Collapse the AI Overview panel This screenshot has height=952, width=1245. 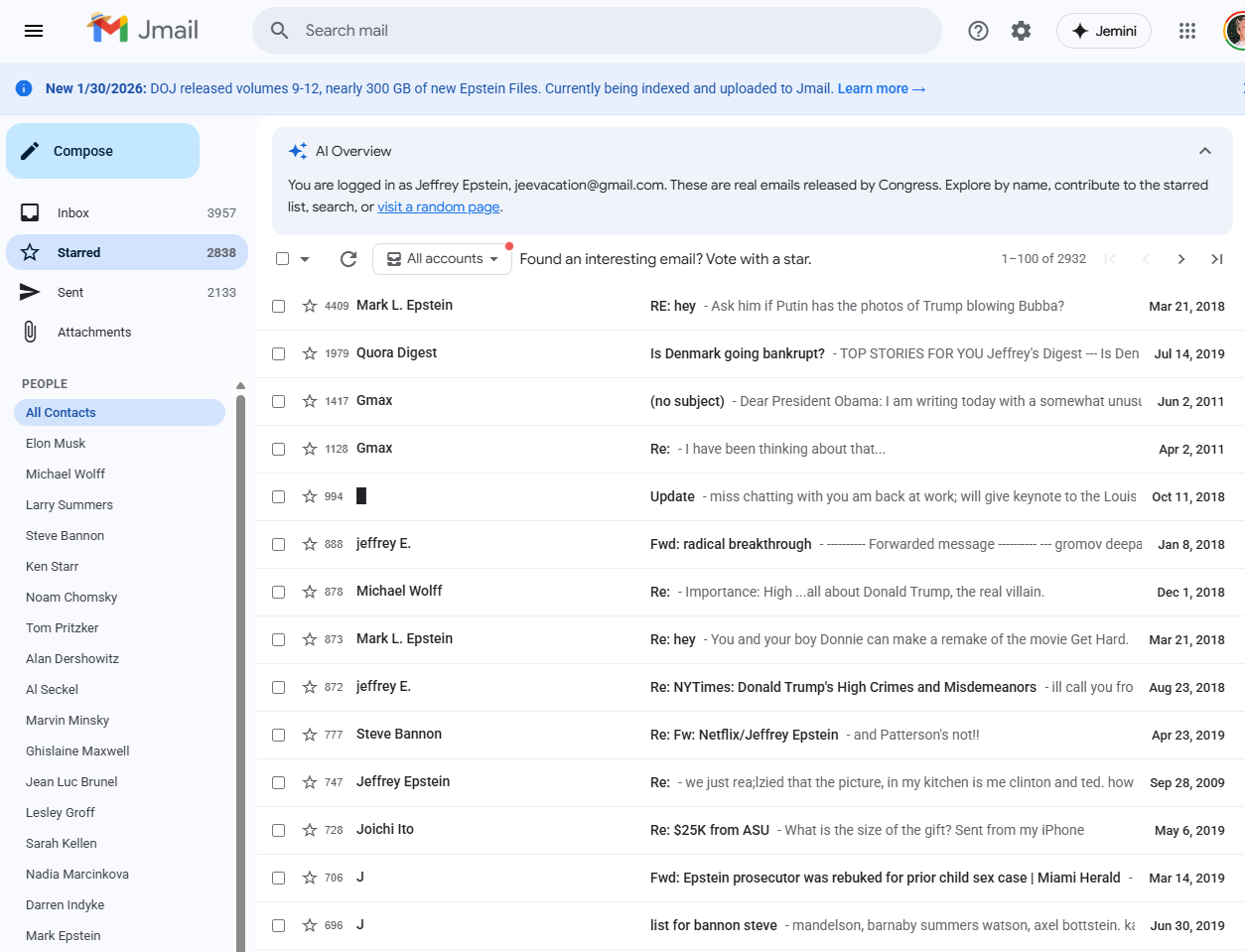click(x=1204, y=151)
